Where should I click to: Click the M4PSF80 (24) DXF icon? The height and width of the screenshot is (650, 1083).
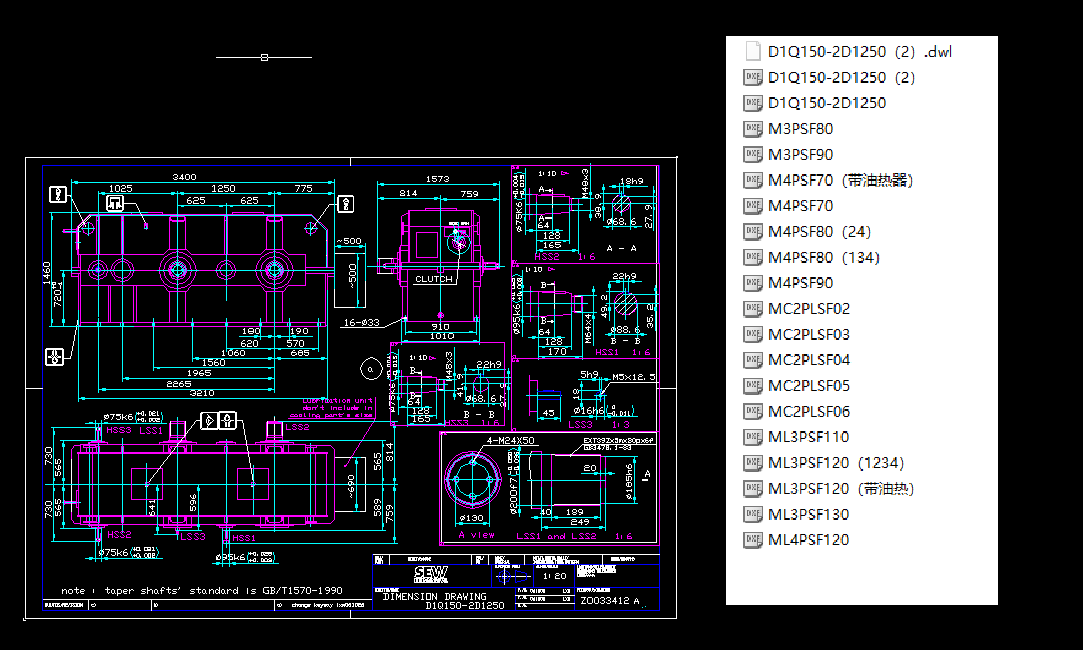point(752,231)
